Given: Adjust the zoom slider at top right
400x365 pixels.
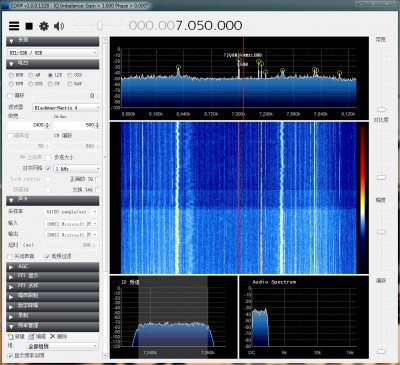Looking at the screenshot, I should [381, 109].
